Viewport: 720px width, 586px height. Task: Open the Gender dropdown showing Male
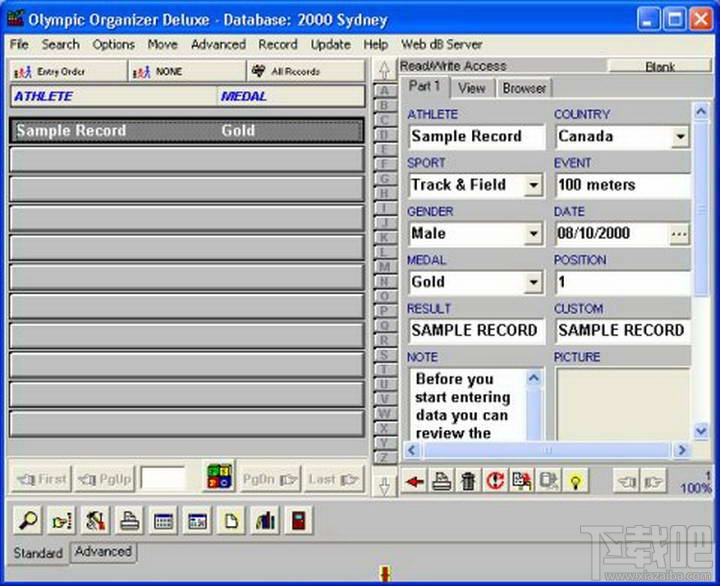point(533,234)
